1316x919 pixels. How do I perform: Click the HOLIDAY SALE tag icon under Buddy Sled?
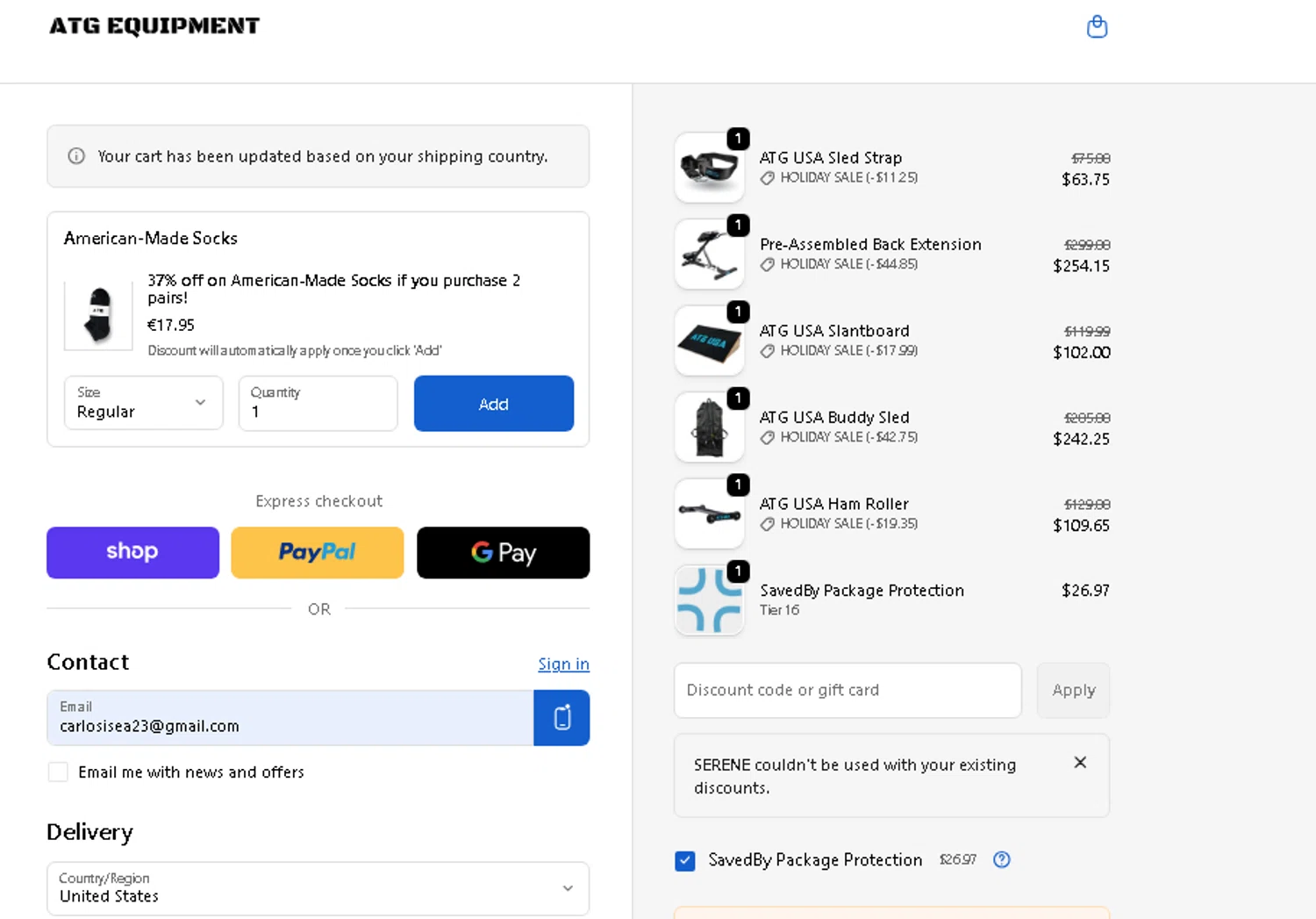767,437
